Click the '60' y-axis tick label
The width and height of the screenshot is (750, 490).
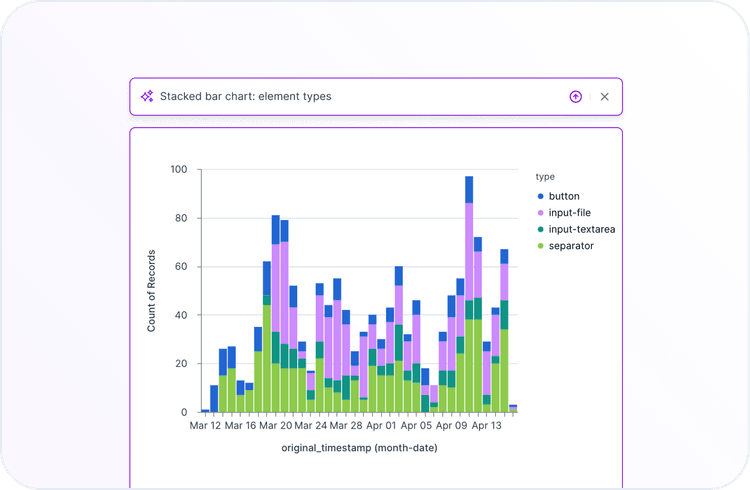click(x=181, y=267)
